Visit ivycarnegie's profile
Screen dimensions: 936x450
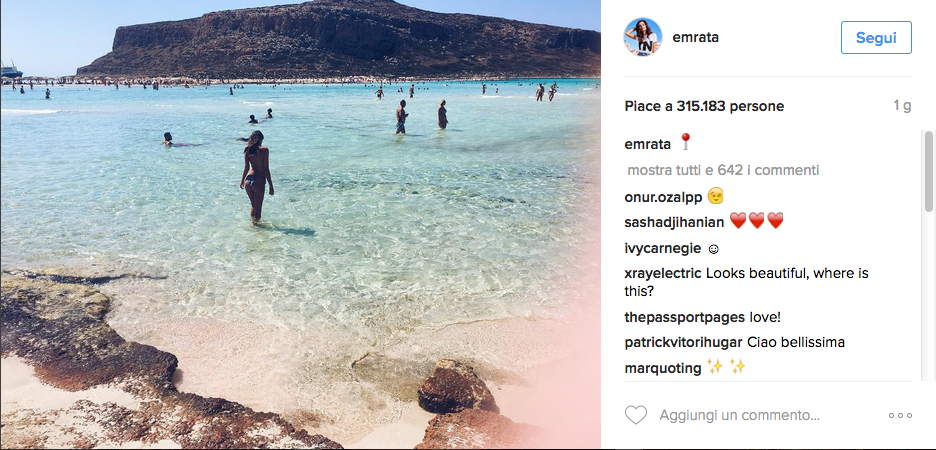663,248
